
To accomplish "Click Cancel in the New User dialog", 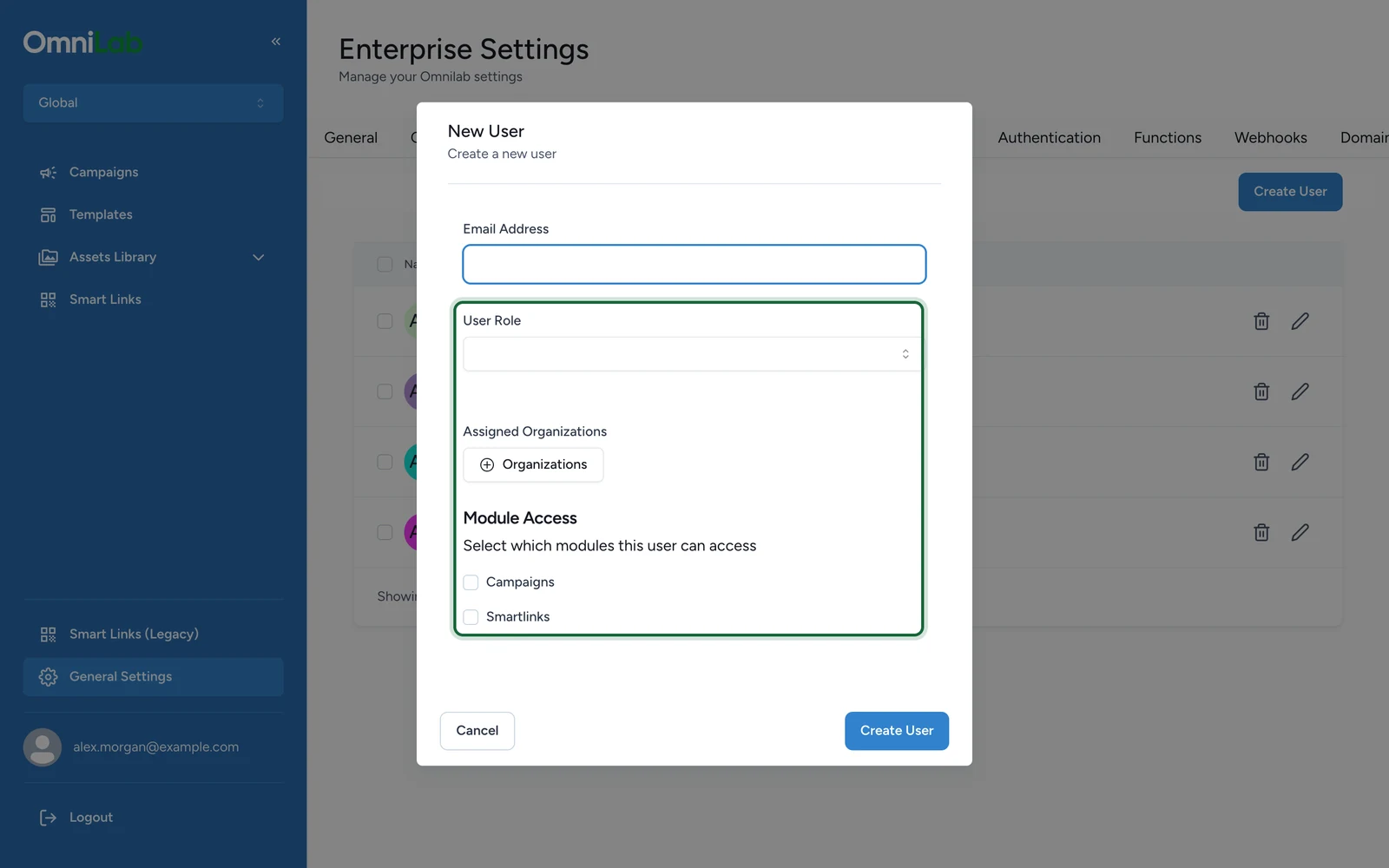I will tap(477, 731).
